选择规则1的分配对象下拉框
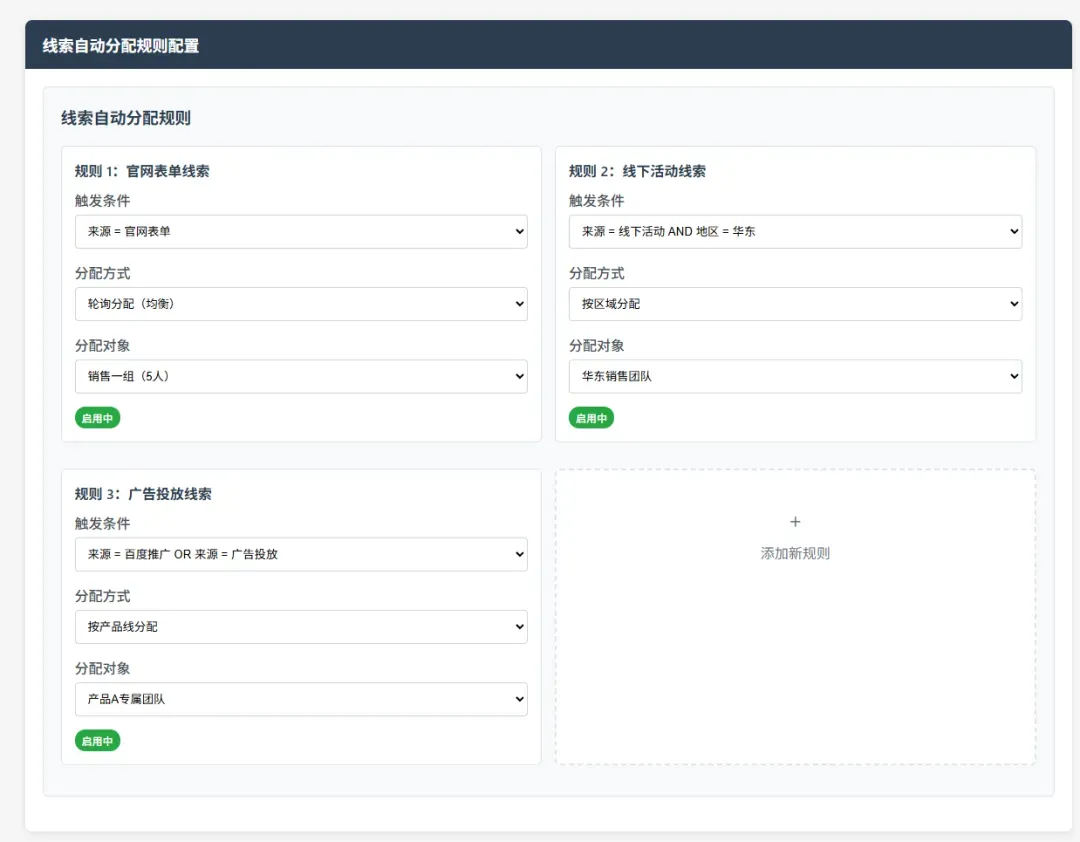Viewport: 1080px width, 842px height. (301, 376)
